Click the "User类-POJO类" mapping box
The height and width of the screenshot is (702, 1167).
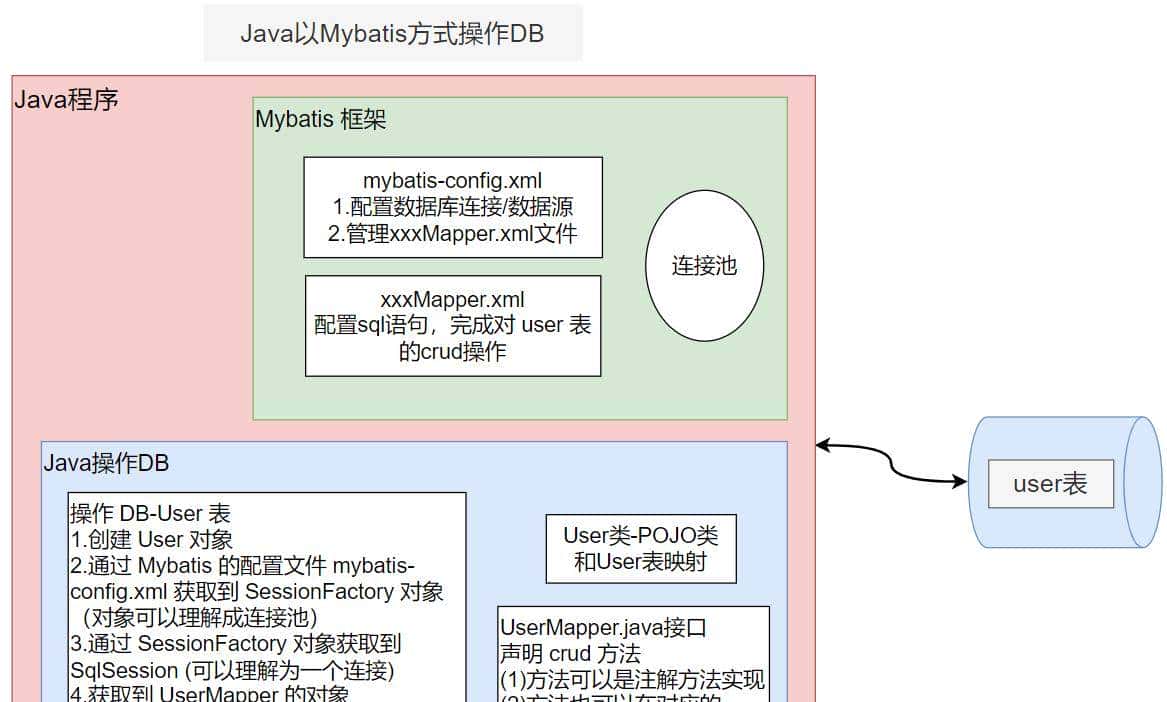pos(640,548)
